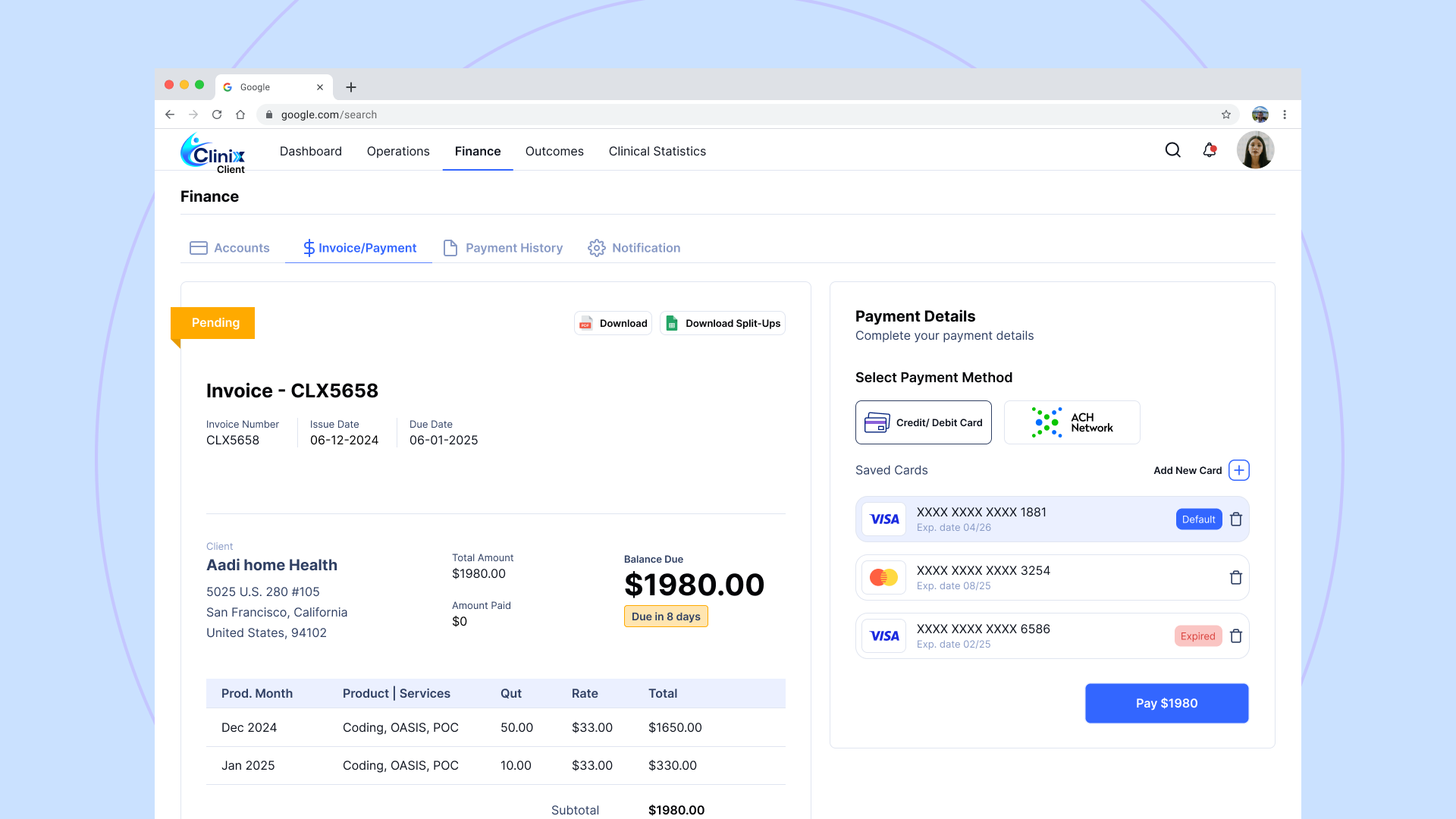This screenshot has height=819, width=1456.
Task: Delete the Visa card ending 1881
Action: click(x=1236, y=519)
